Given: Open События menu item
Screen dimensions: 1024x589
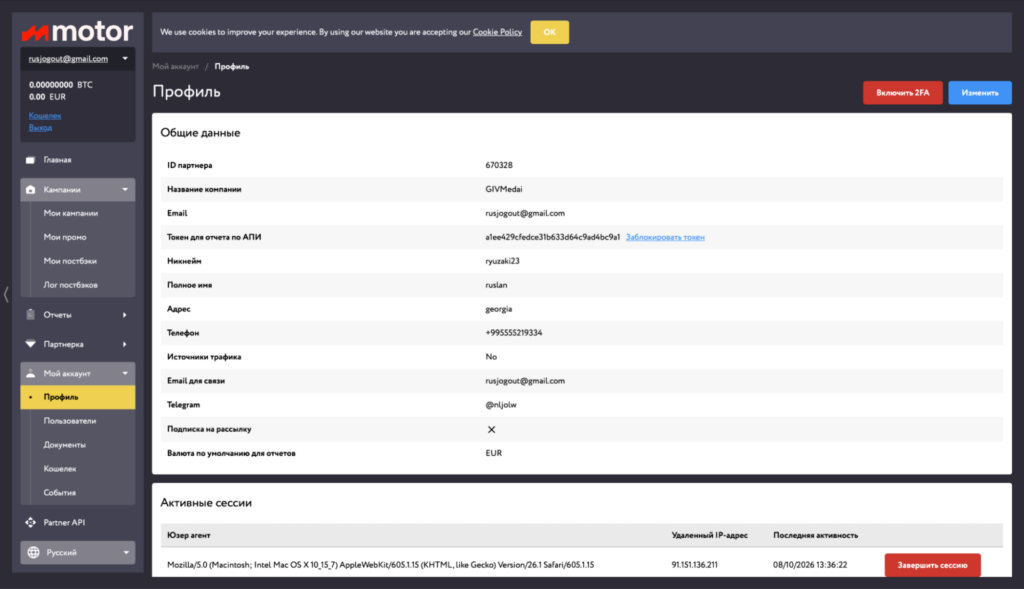Looking at the screenshot, I should click(59, 493).
